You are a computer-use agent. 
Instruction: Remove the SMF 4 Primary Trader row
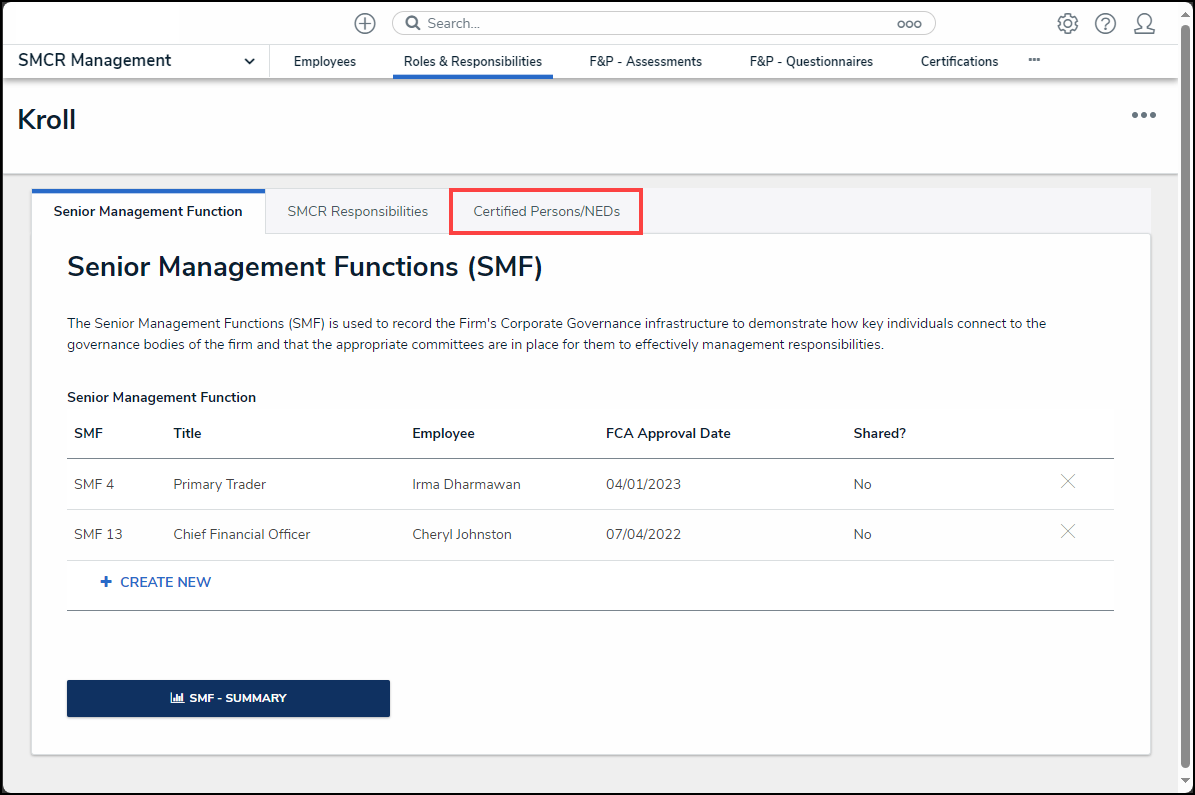click(x=1067, y=482)
